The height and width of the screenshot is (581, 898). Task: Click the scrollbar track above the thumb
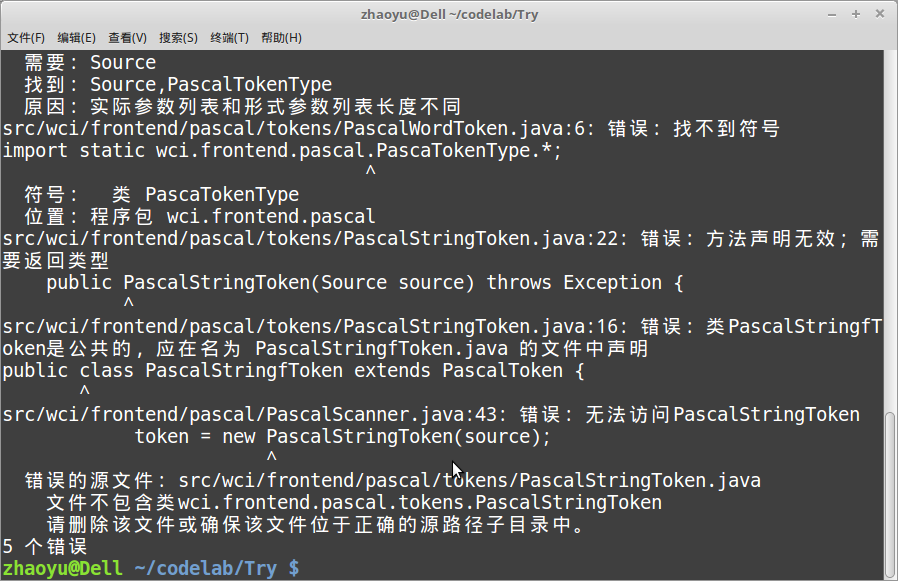tap(889, 229)
